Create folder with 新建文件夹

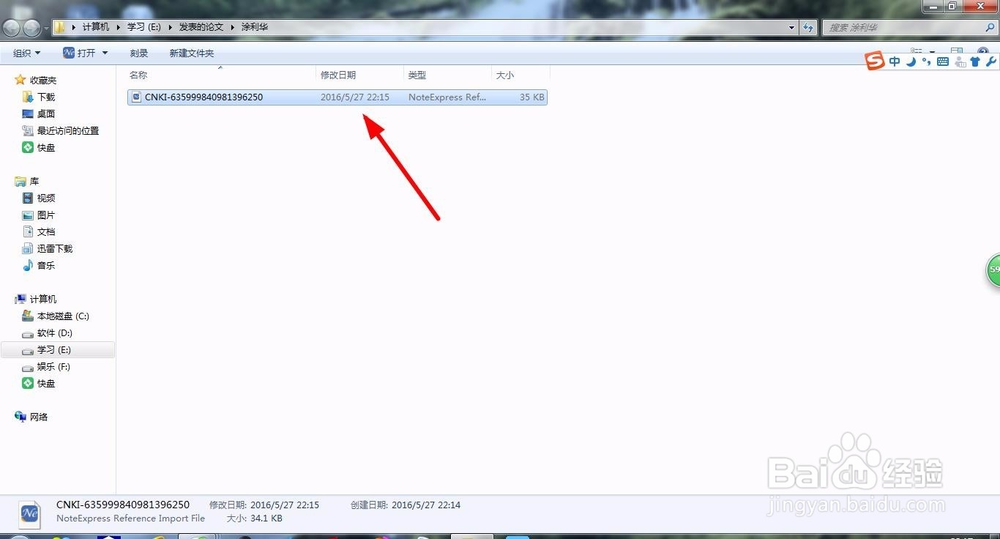click(191, 53)
